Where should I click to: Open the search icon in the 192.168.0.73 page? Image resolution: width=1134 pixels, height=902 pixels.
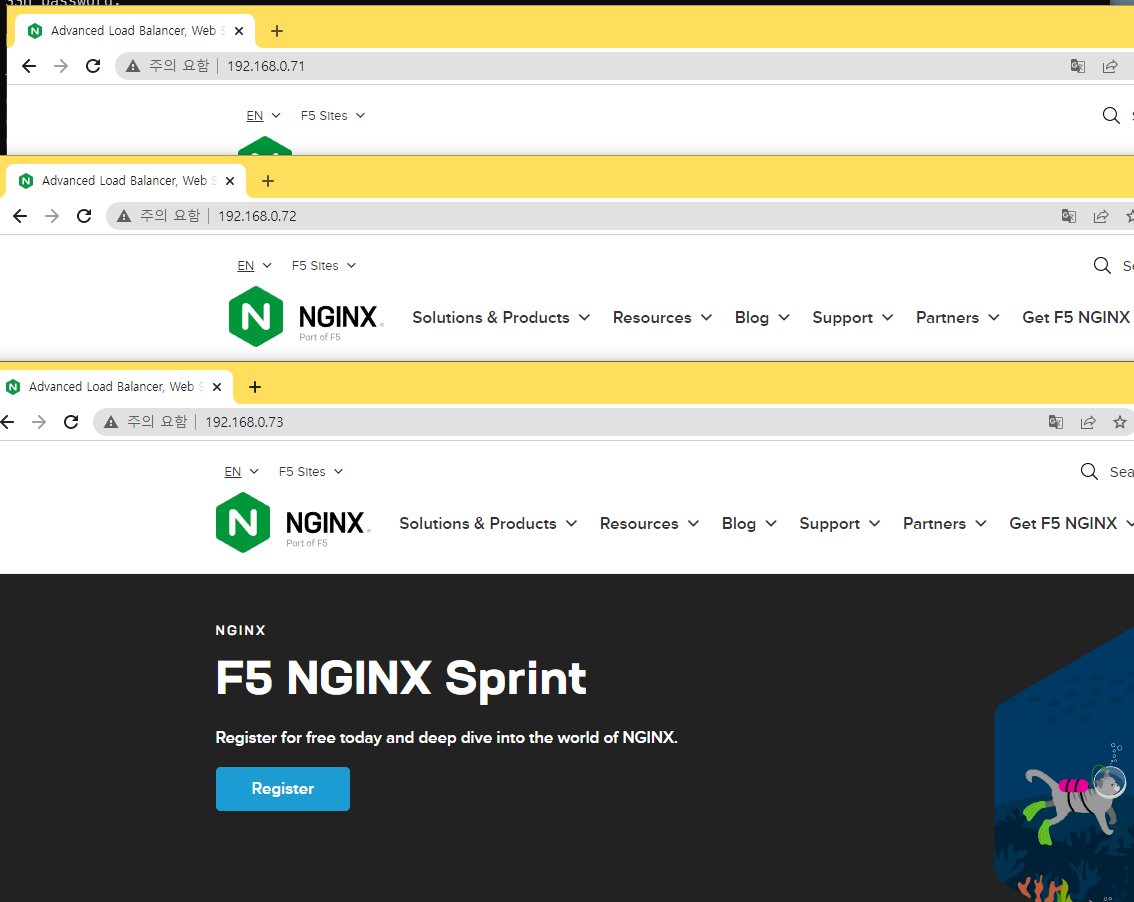tap(1089, 472)
